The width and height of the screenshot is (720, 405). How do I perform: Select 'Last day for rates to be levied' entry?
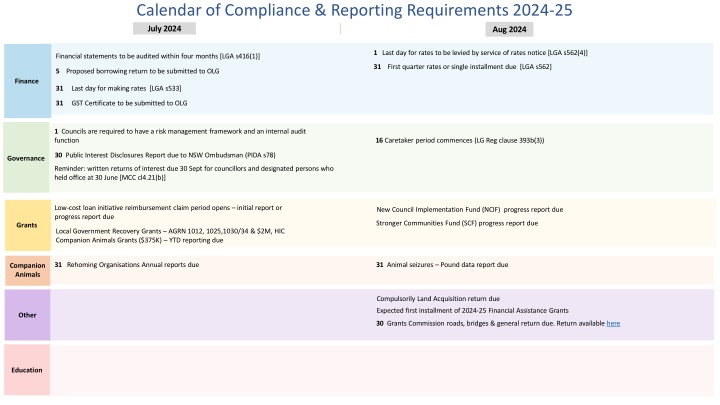coord(481,53)
